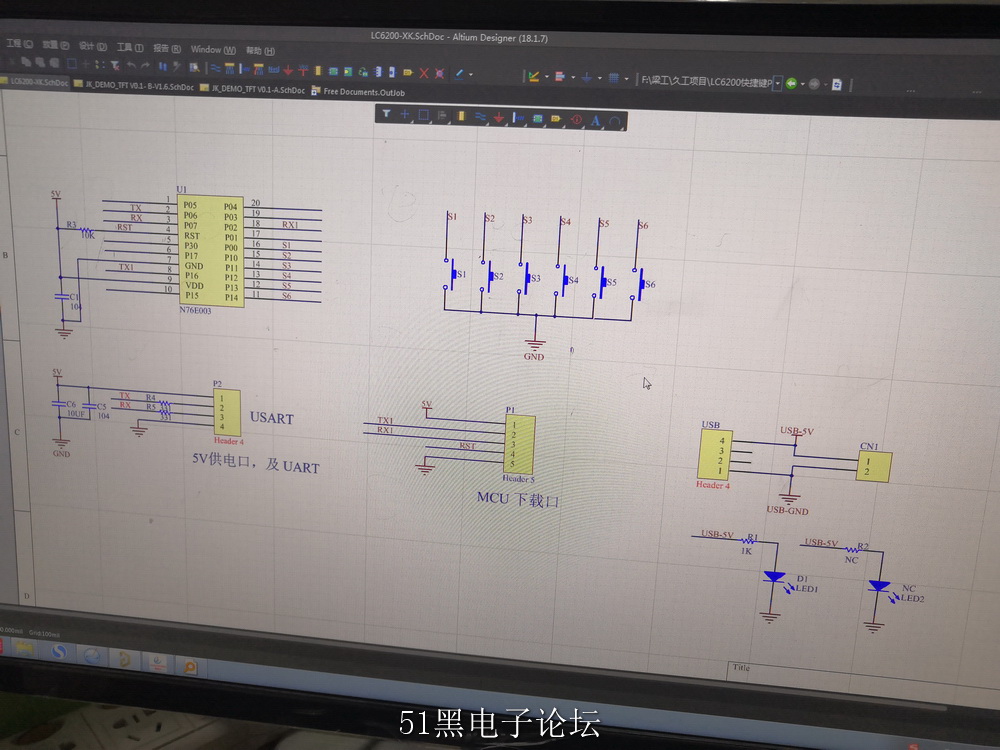Switch to the Free Documents.OutJob tab

click(358, 92)
